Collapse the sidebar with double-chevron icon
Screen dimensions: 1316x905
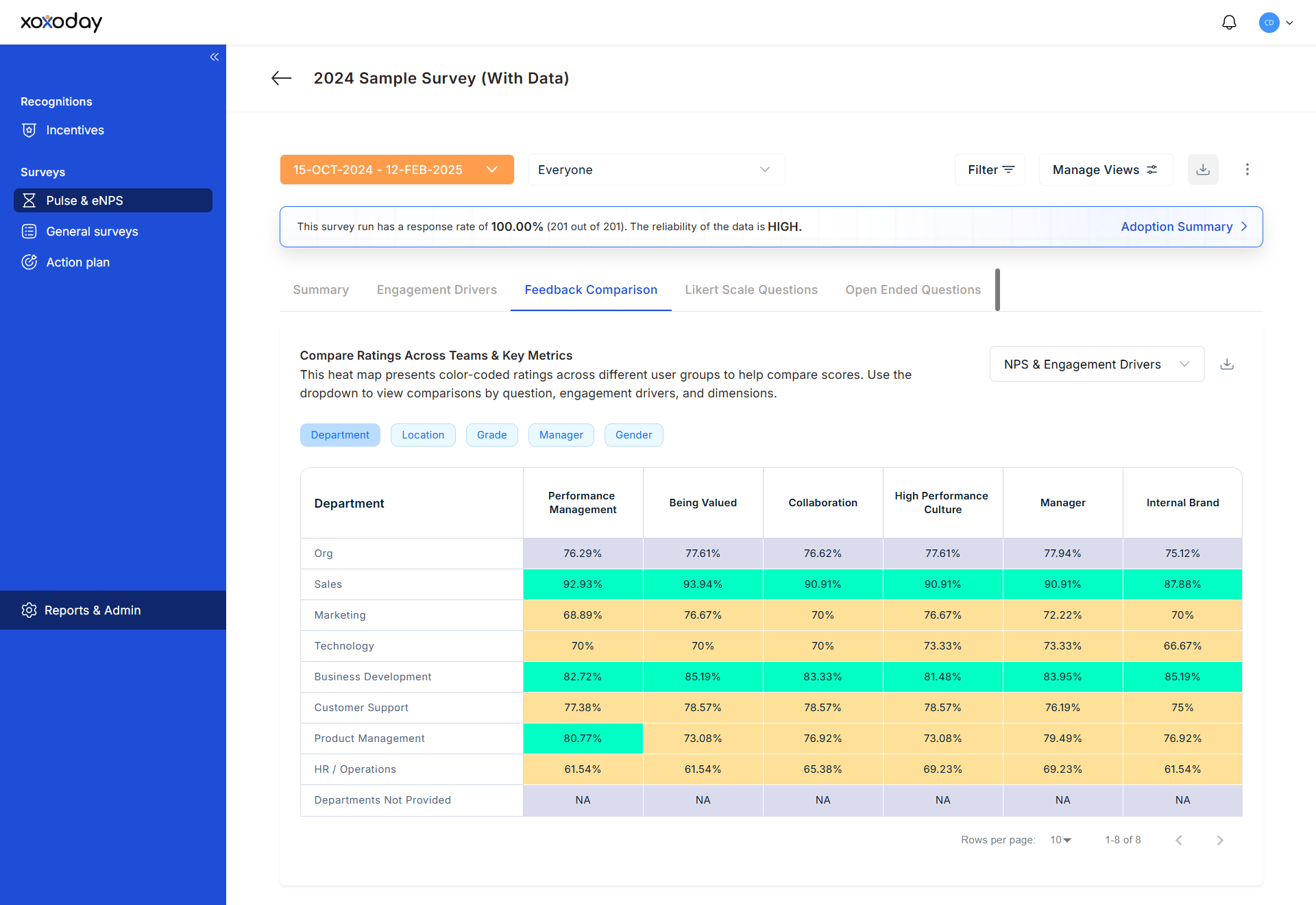(215, 57)
